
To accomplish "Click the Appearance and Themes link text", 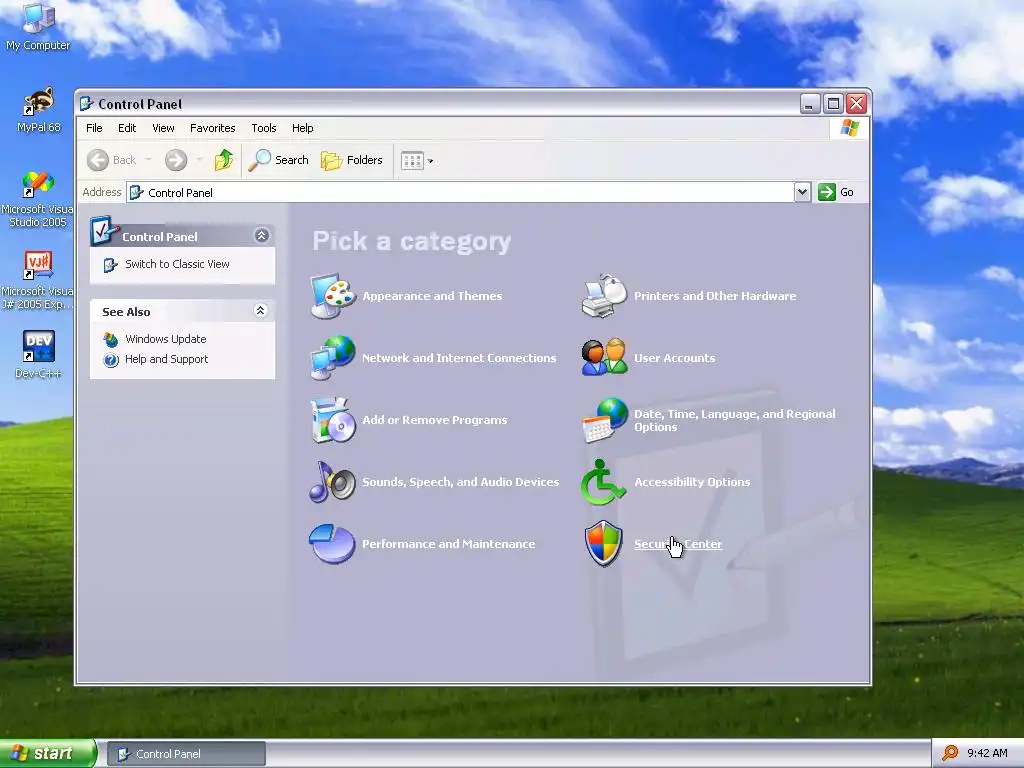I will pyautogui.click(x=432, y=296).
